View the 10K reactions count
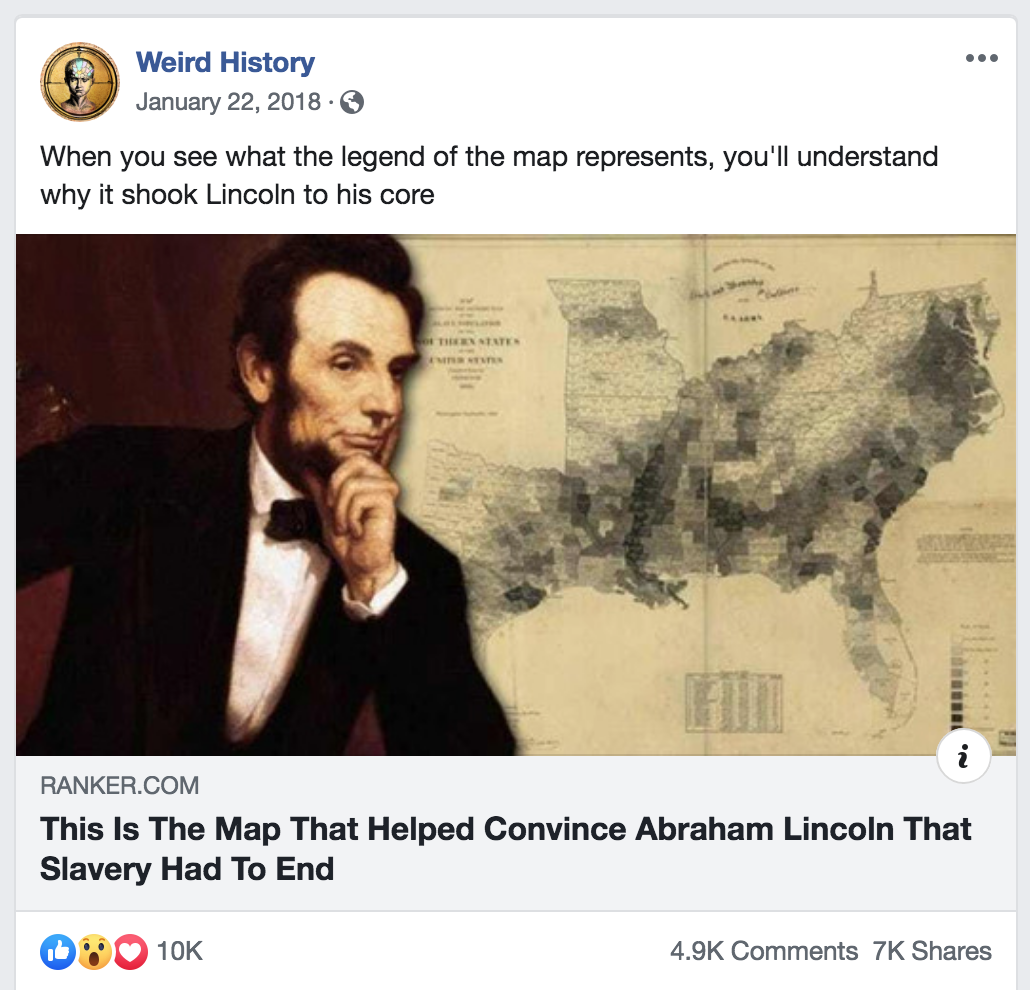 (x=179, y=951)
